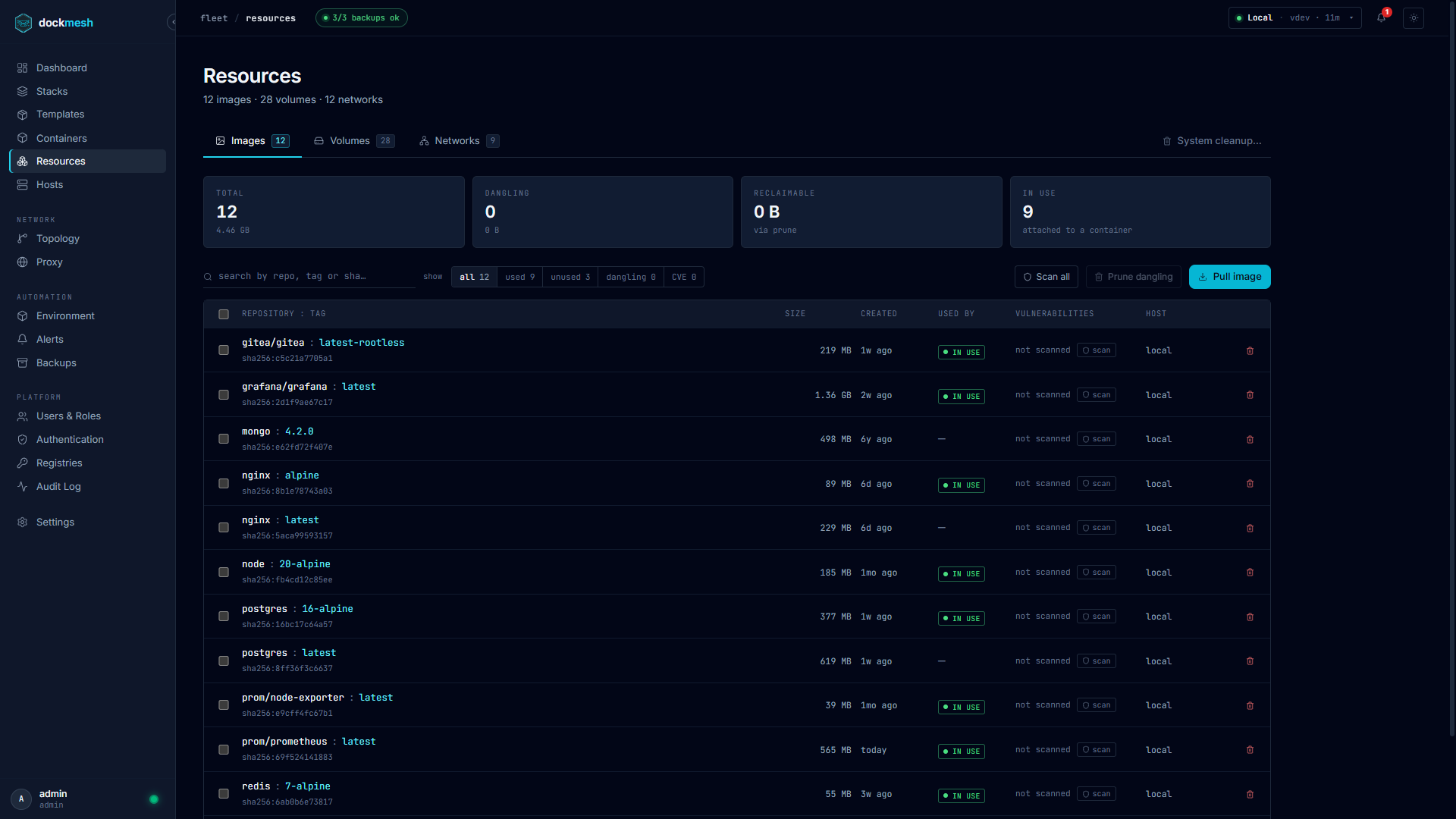Filter images by 'used 9'

(520, 277)
